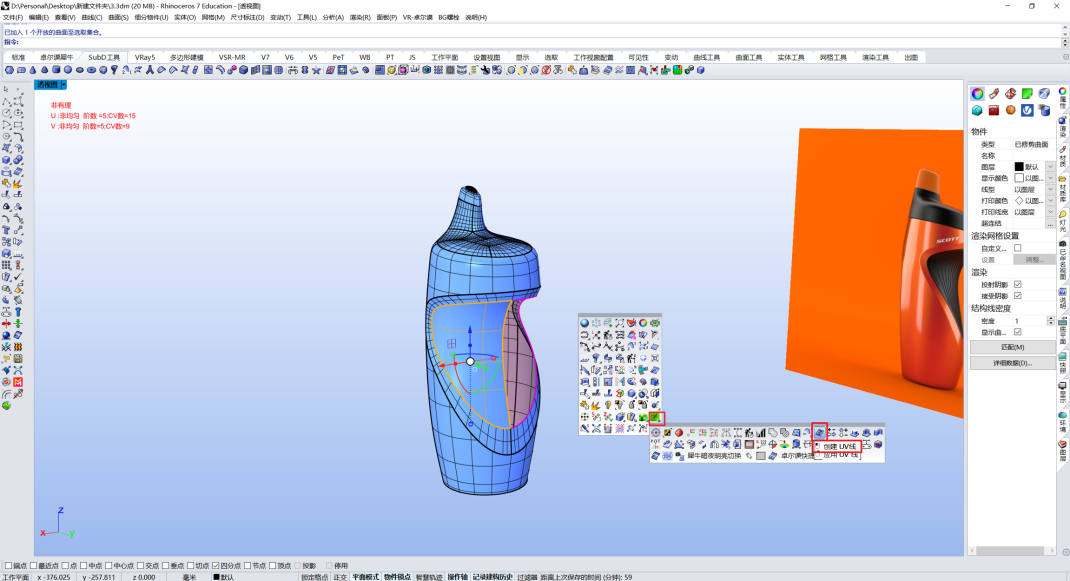
Task: Open the 线型 linetype dropdown
Action: coord(1050,189)
